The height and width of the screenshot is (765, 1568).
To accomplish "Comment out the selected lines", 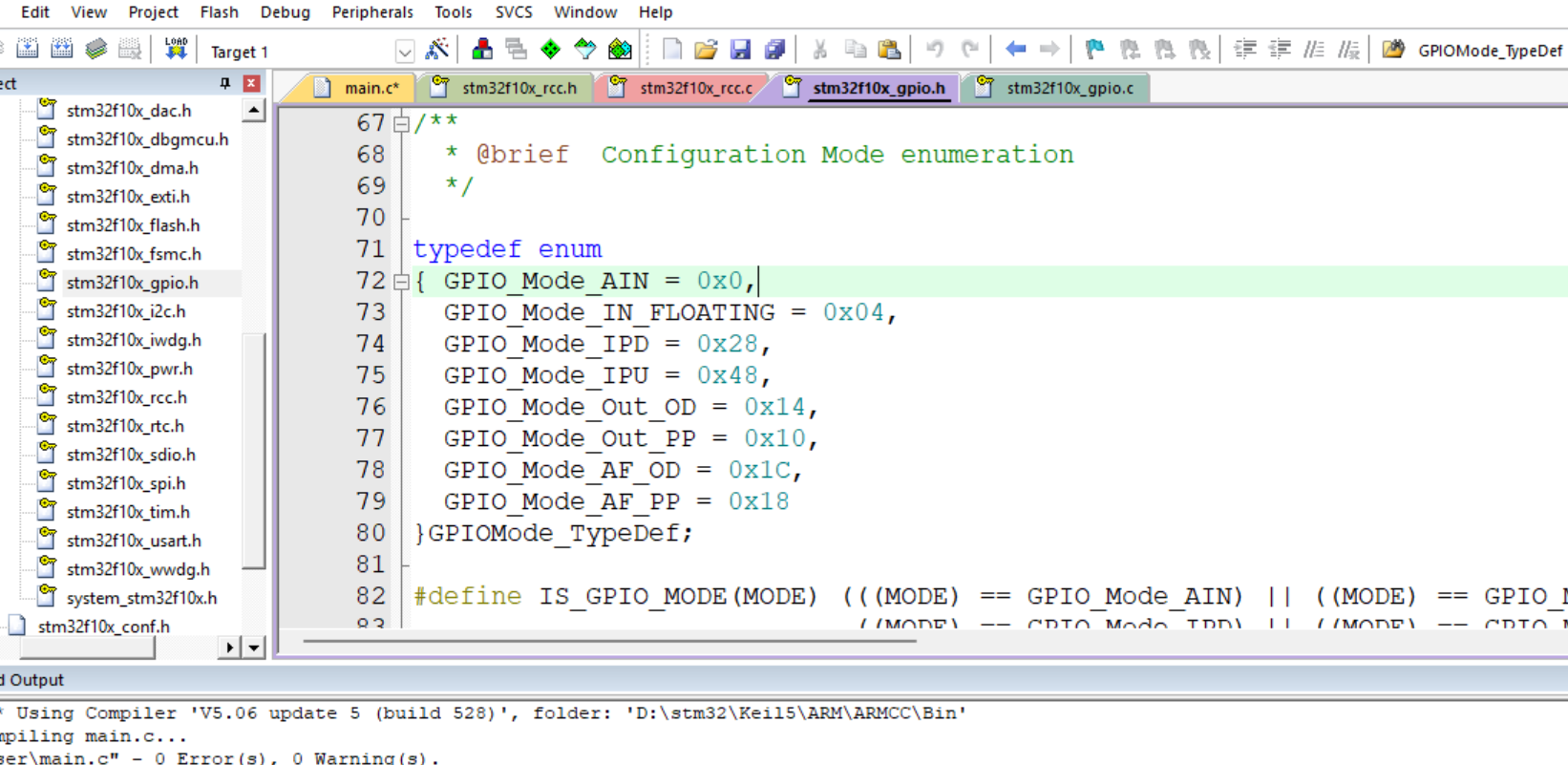I will coord(1314,50).
